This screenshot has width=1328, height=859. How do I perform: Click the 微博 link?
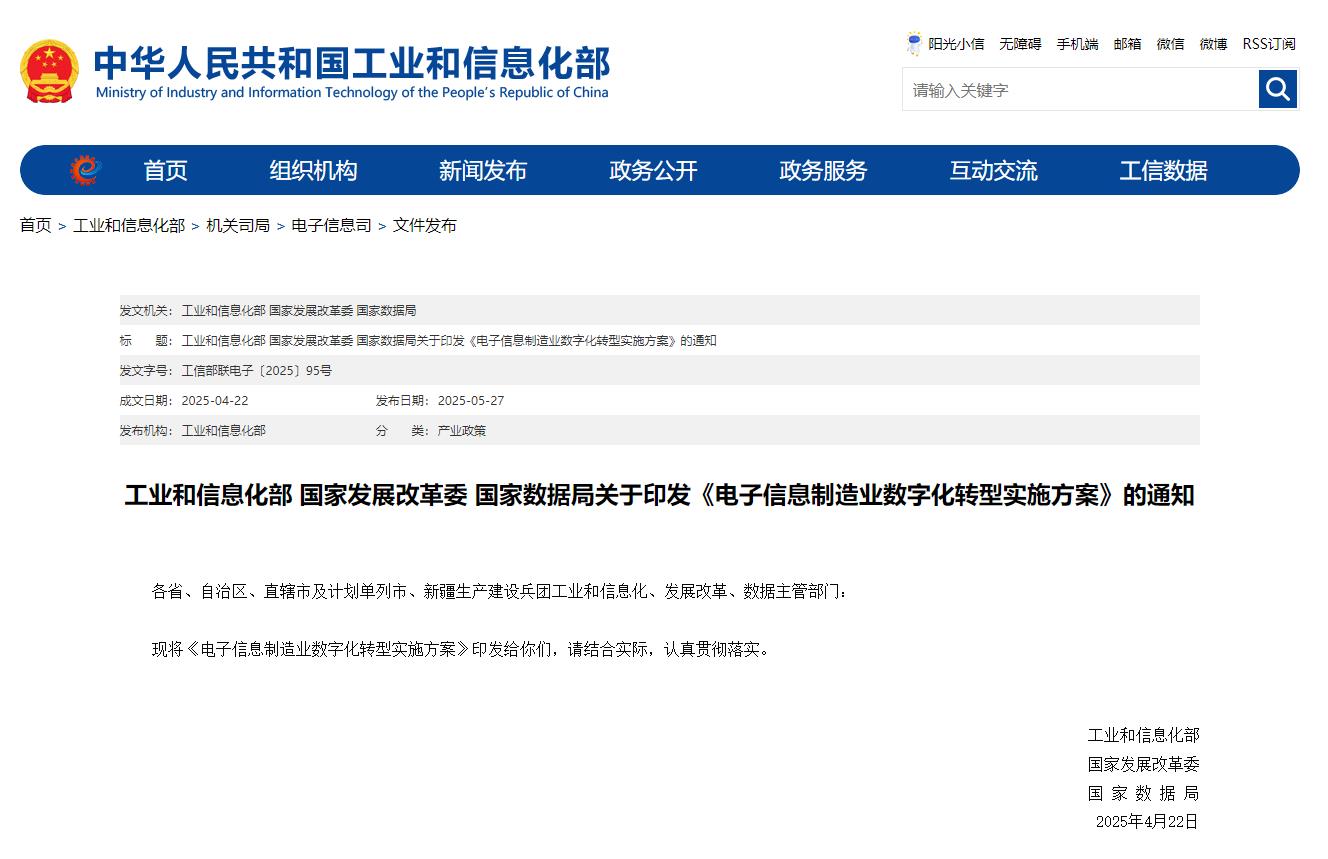[x=1213, y=44]
